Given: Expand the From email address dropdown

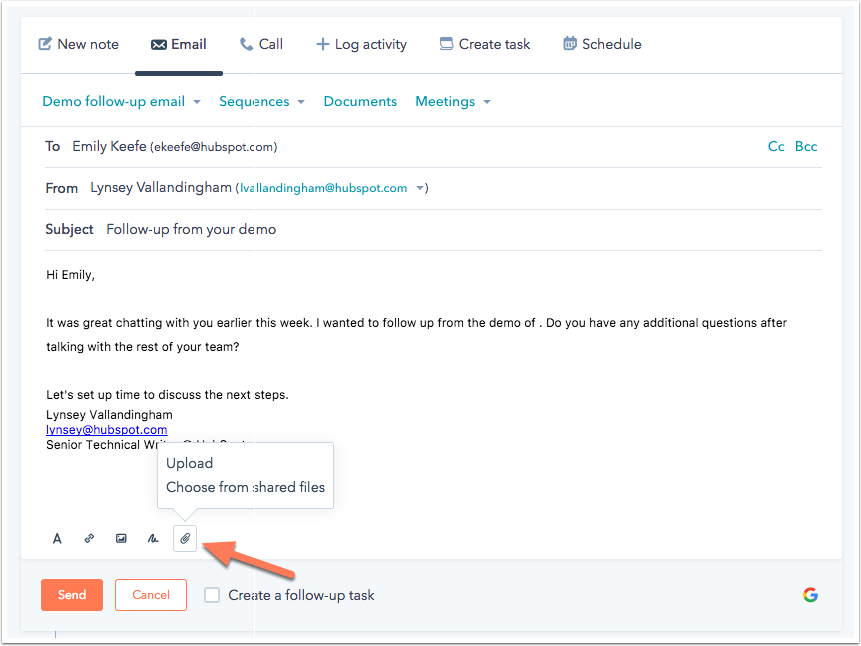Looking at the screenshot, I should pyautogui.click(x=420, y=188).
